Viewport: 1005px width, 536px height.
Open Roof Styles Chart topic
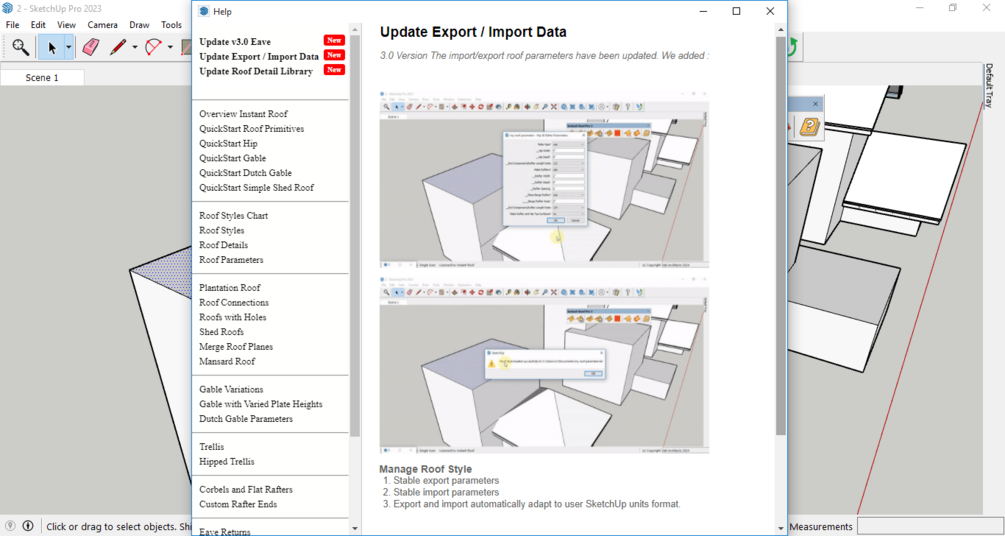233,215
